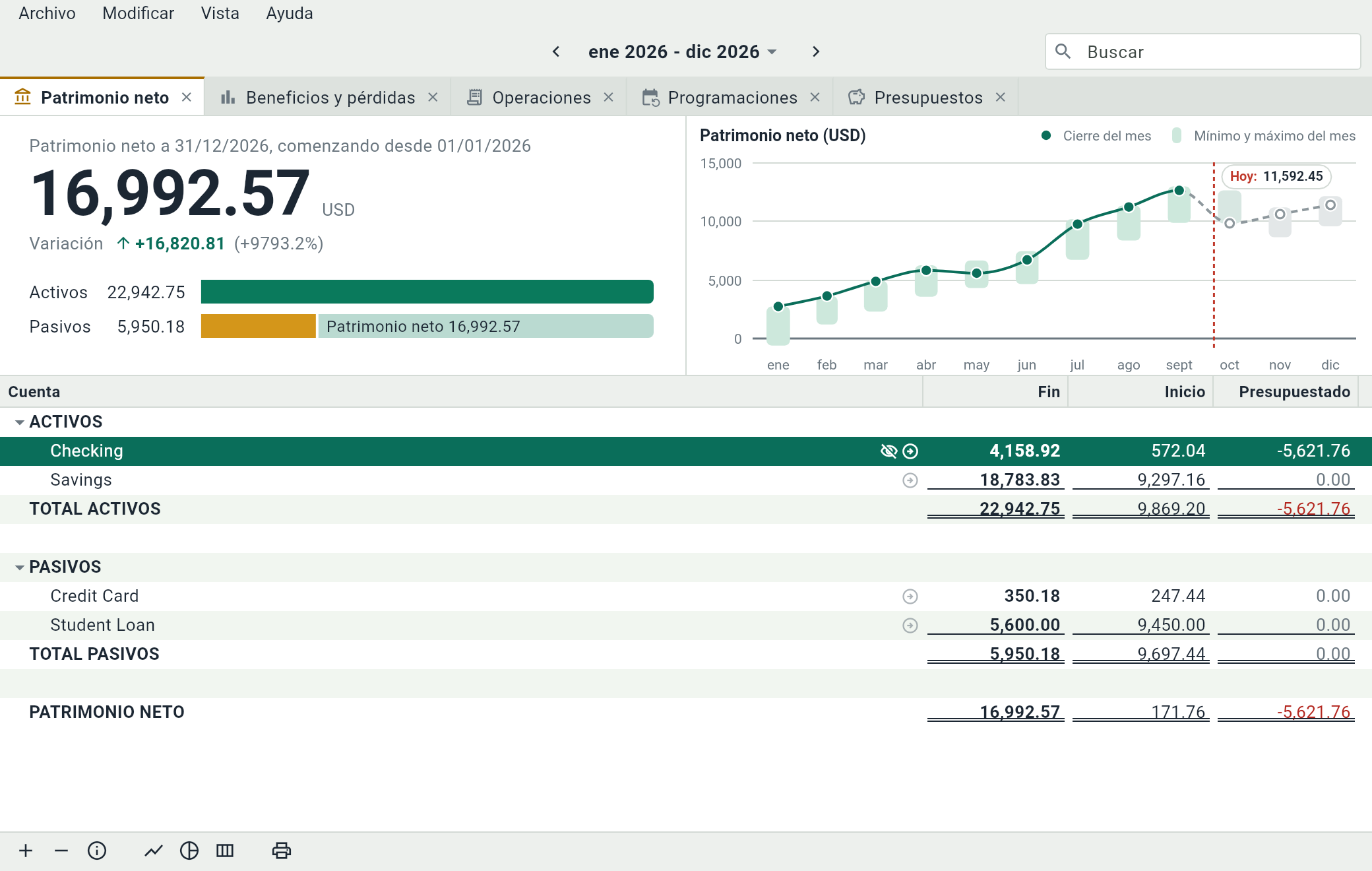Open the Ayuda menu
This screenshot has height=871, width=1372.
pyautogui.click(x=289, y=13)
